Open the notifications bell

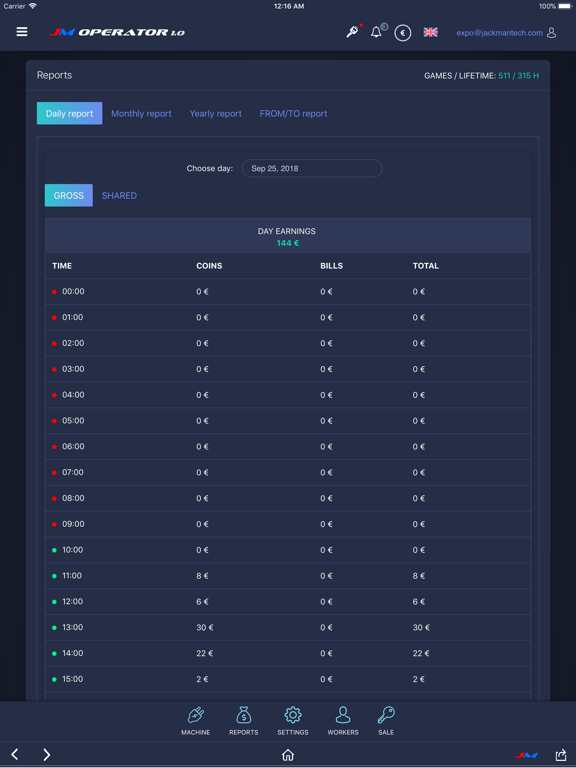[x=376, y=32]
